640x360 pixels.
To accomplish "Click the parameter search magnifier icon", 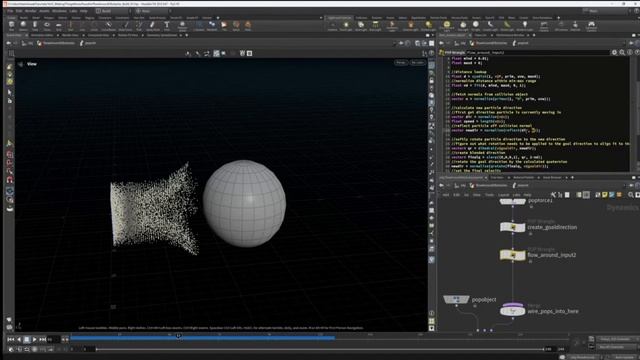I will [x=622, y=53].
